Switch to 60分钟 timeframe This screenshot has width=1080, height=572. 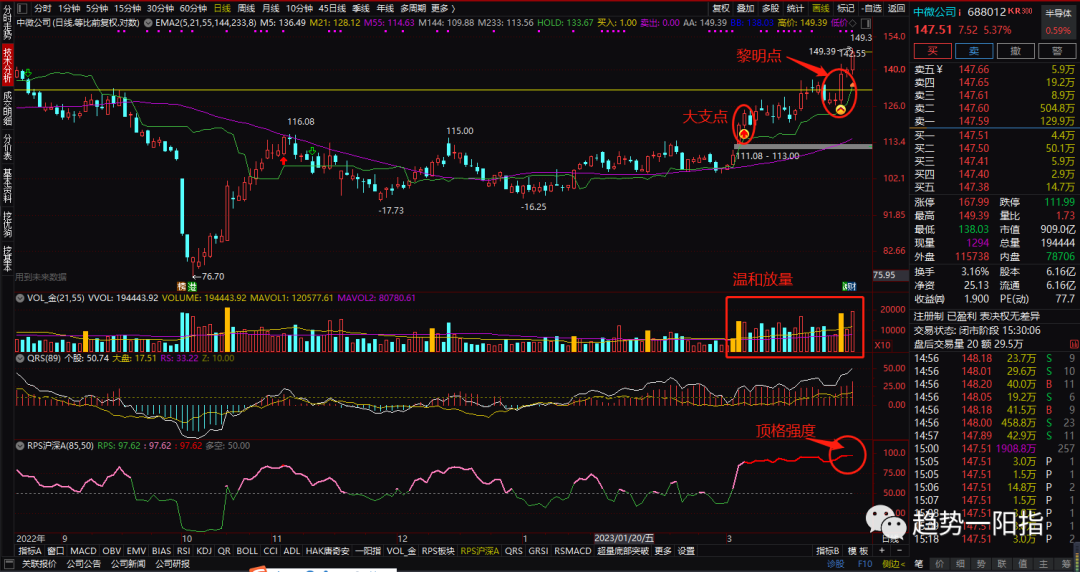point(193,8)
